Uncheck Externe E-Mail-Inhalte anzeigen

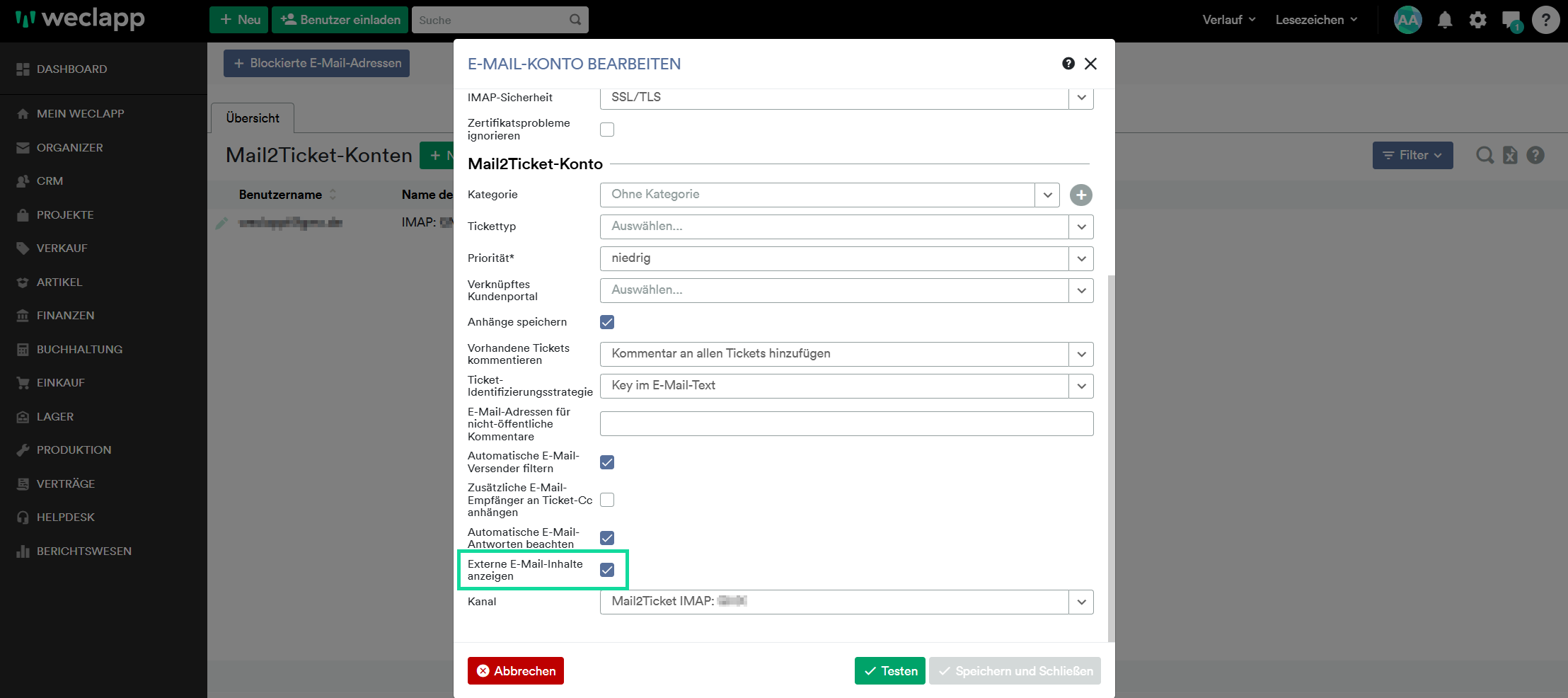click(x=607, y=570)
